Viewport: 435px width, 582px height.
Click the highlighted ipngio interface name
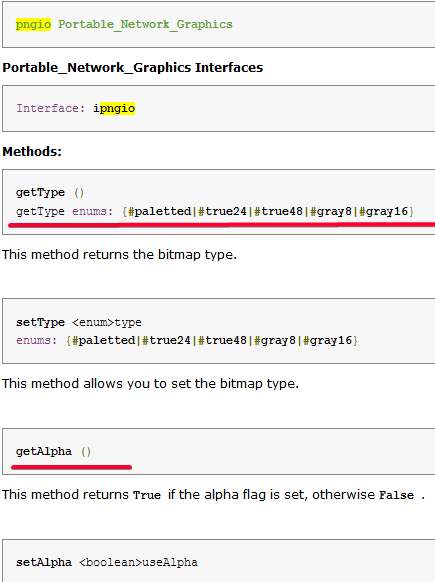coord(114,108)
